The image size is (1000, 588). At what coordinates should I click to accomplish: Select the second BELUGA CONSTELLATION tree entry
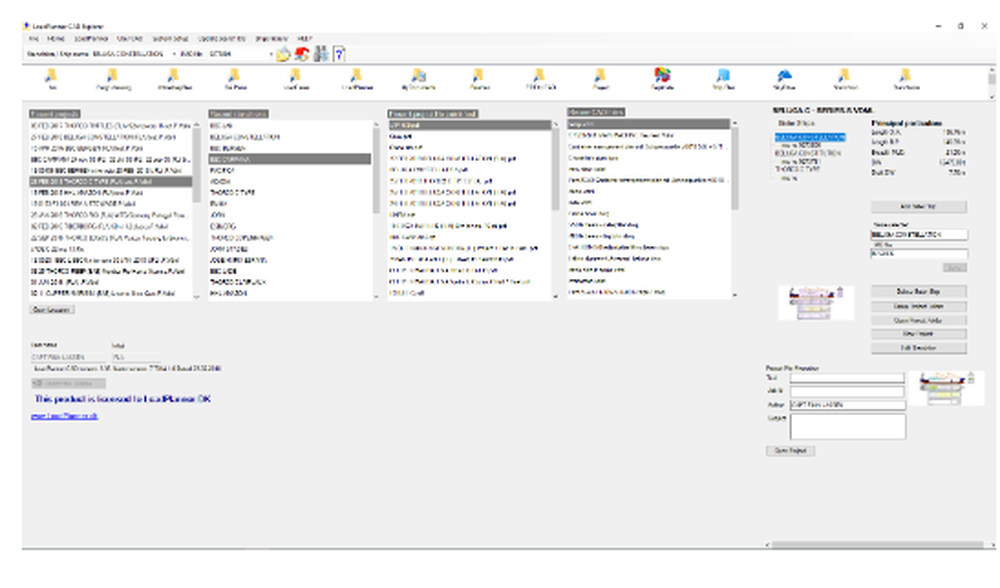pos(808,153)
